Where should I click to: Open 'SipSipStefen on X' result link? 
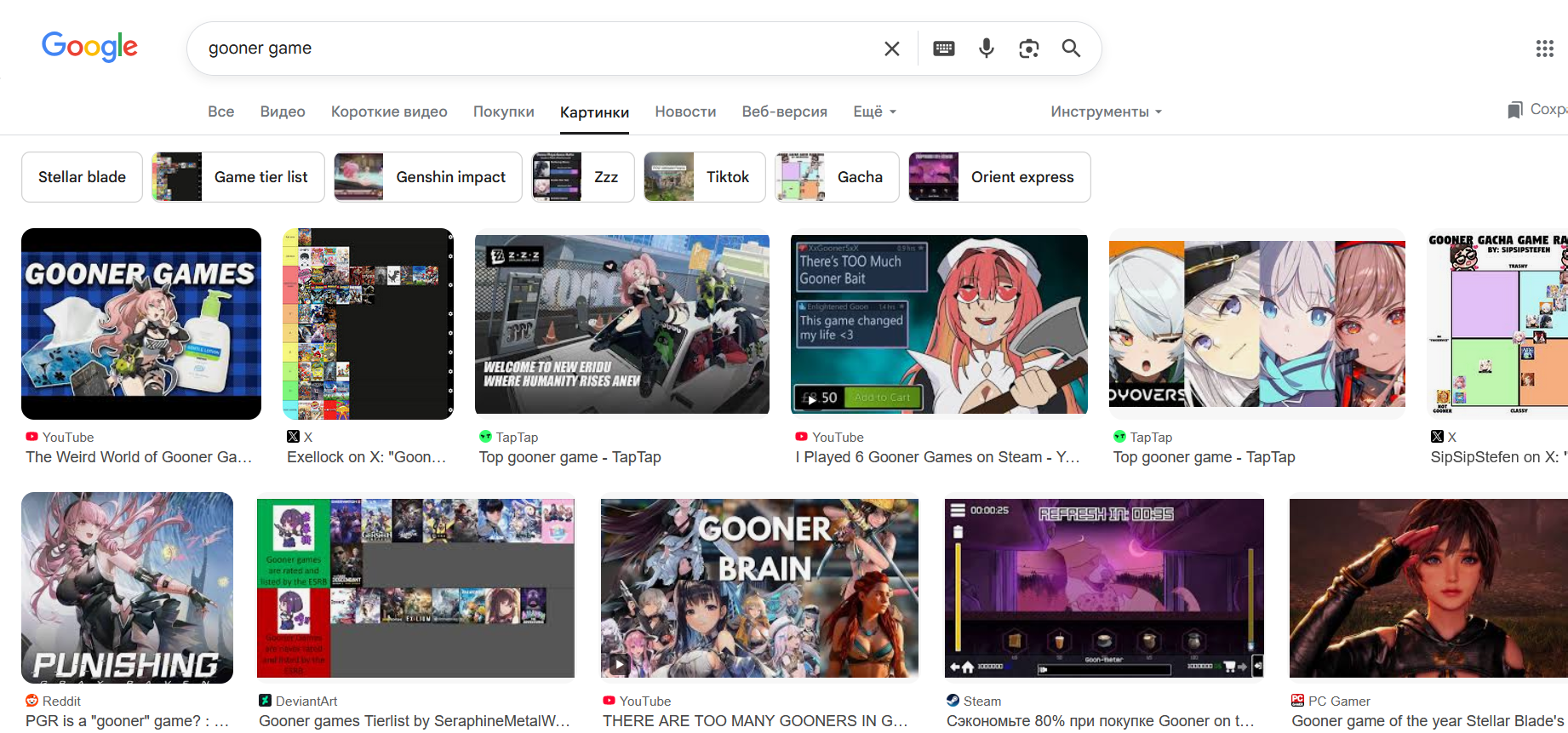coord(1498,457)
